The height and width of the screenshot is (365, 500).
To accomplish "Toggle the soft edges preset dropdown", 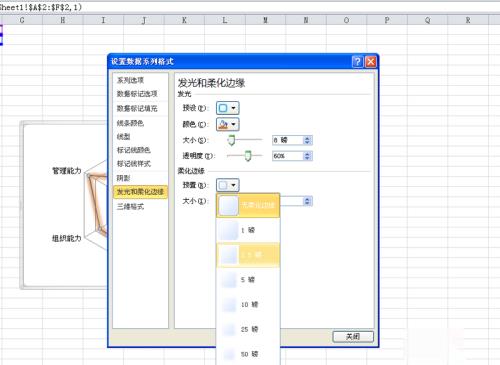I will (228, 185).
